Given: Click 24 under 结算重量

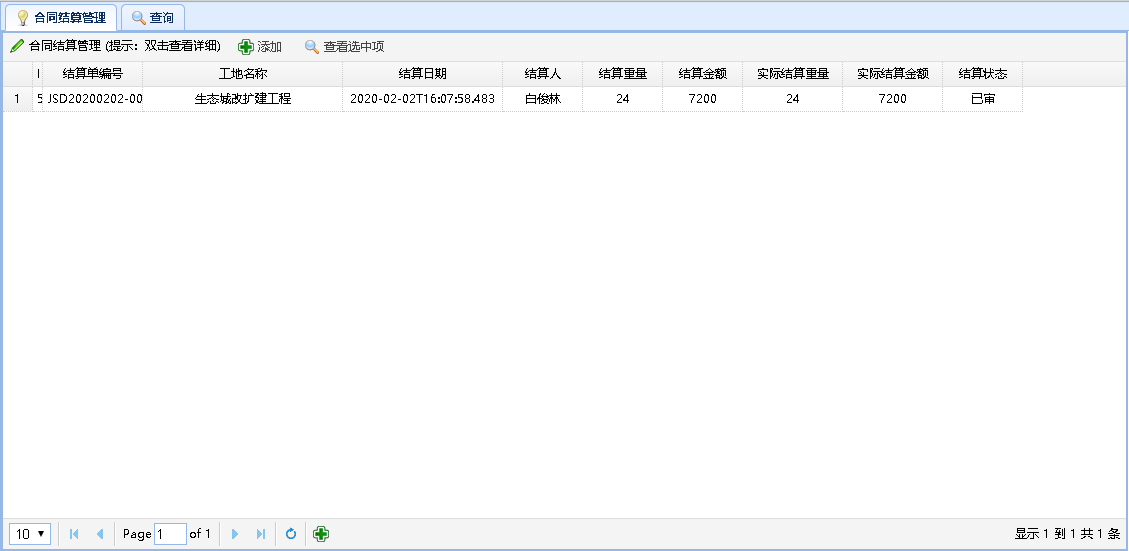Looking at the screenshot, I should click(x=623, y=99).
